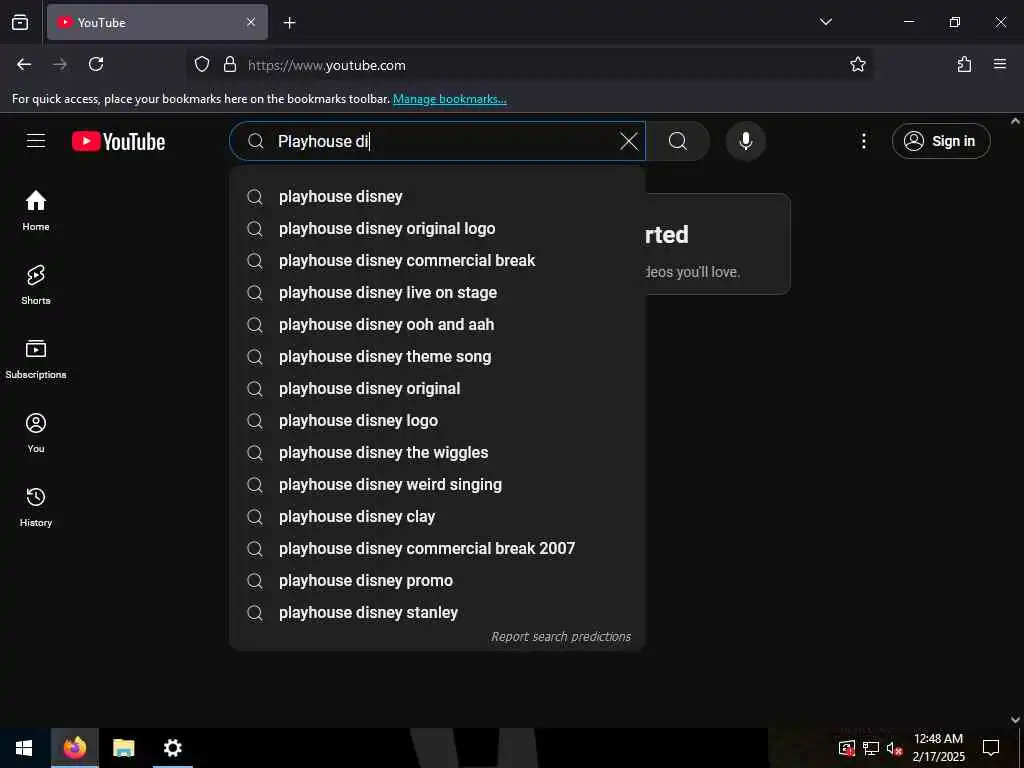Screen dimensions: 1024x768
Task: Select suggestion 'playhouse disney promo'
Action: [x=438, y=581]
